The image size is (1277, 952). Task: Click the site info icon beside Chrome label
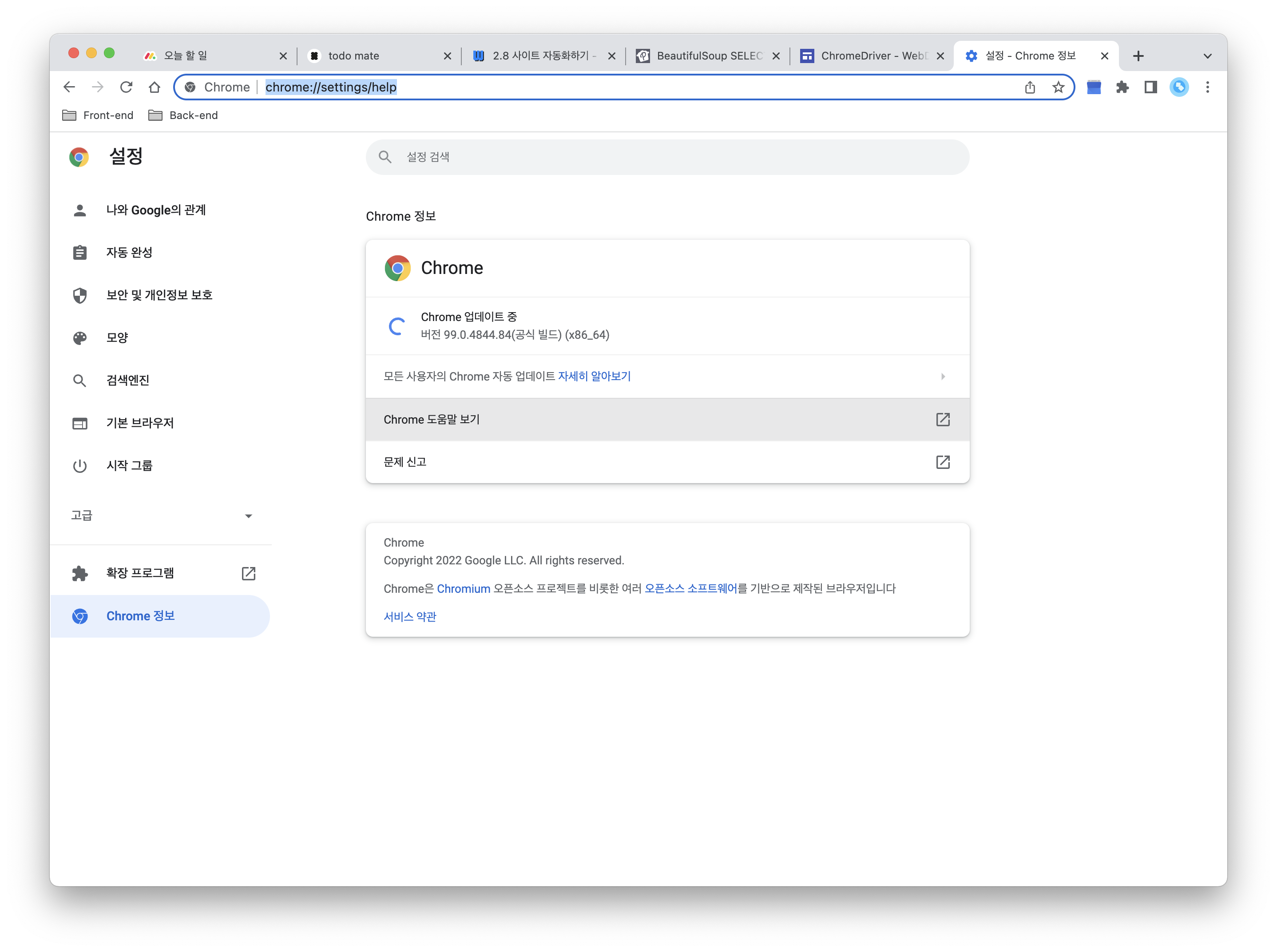tap(190, 87)
